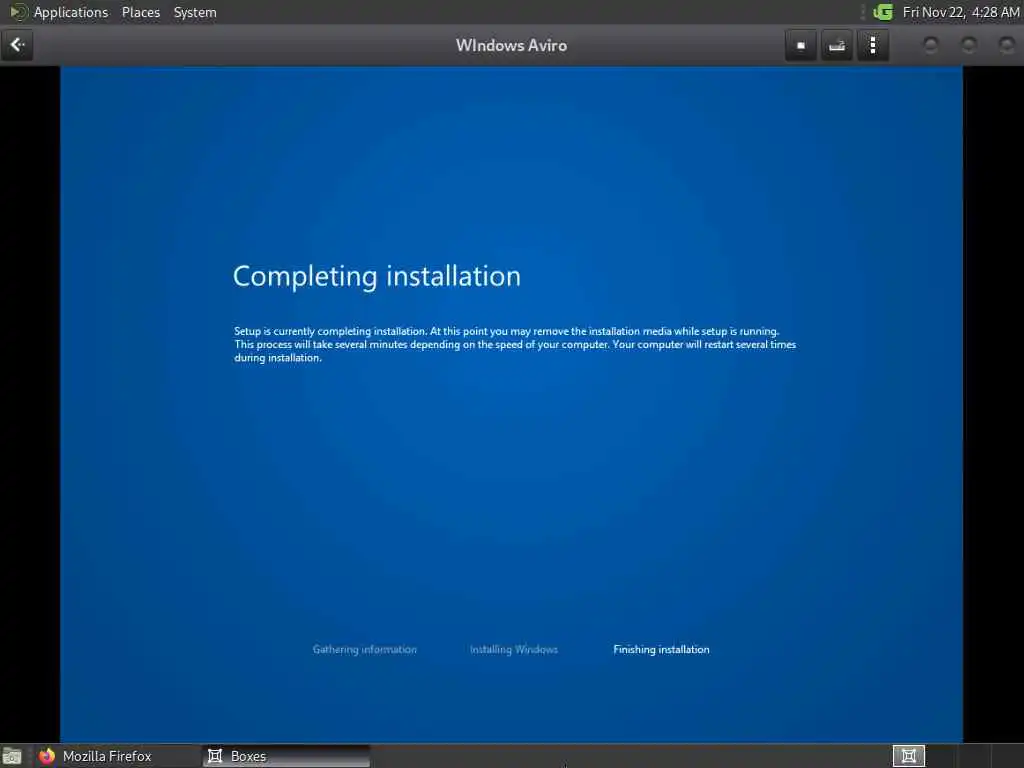Screen dimensions: 1024x768
Task: Open the three-dot menu in Boxes header
Action: [x=873, y=45]
